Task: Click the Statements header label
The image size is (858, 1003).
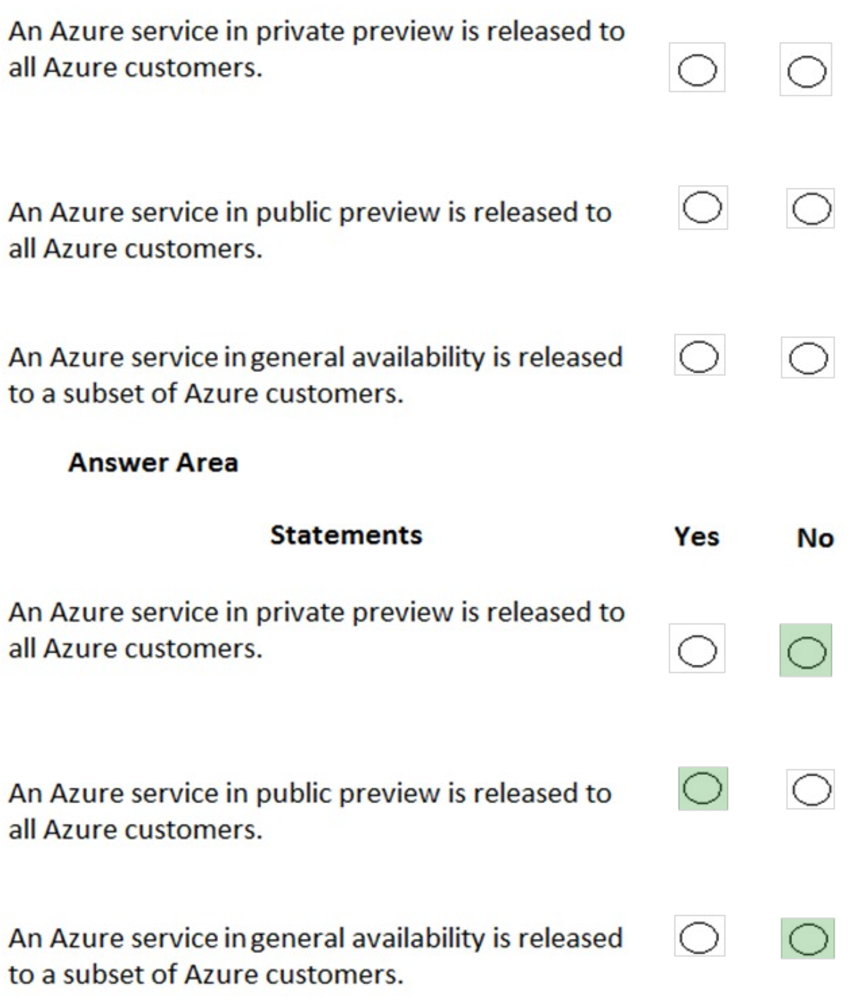Action: click(x=345, y=535)
